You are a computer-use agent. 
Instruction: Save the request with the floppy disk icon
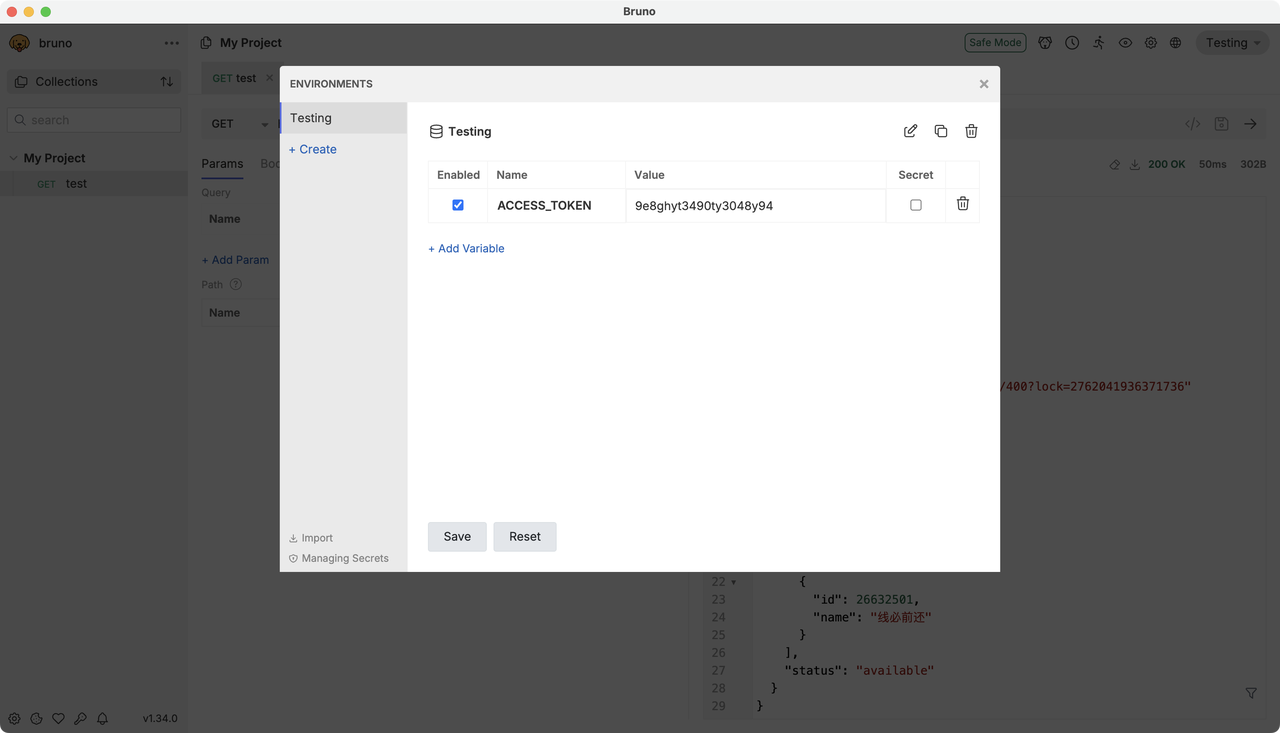tap(1221, 124)
